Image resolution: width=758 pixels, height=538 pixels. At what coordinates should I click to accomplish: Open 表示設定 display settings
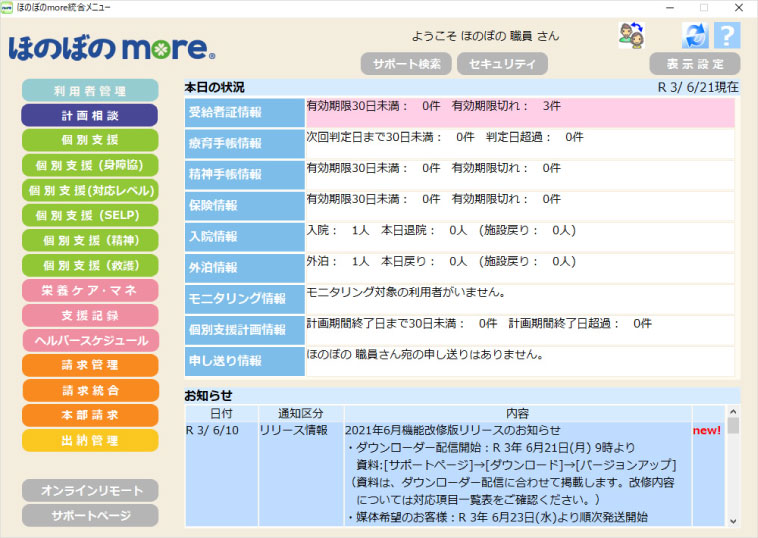694,64
